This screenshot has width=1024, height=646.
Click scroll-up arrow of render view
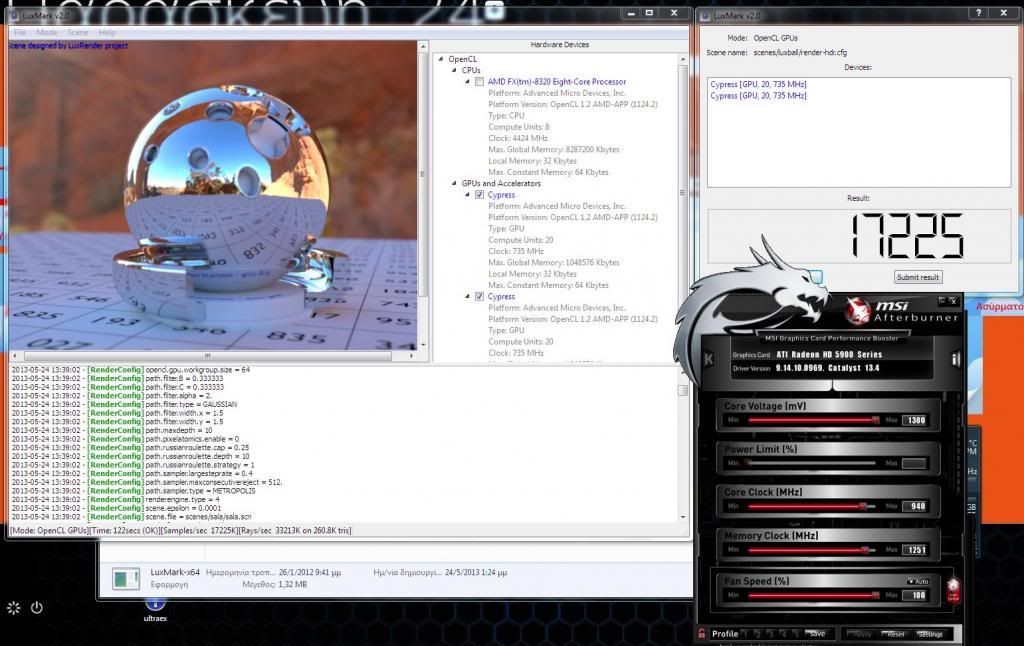point(423,47)
